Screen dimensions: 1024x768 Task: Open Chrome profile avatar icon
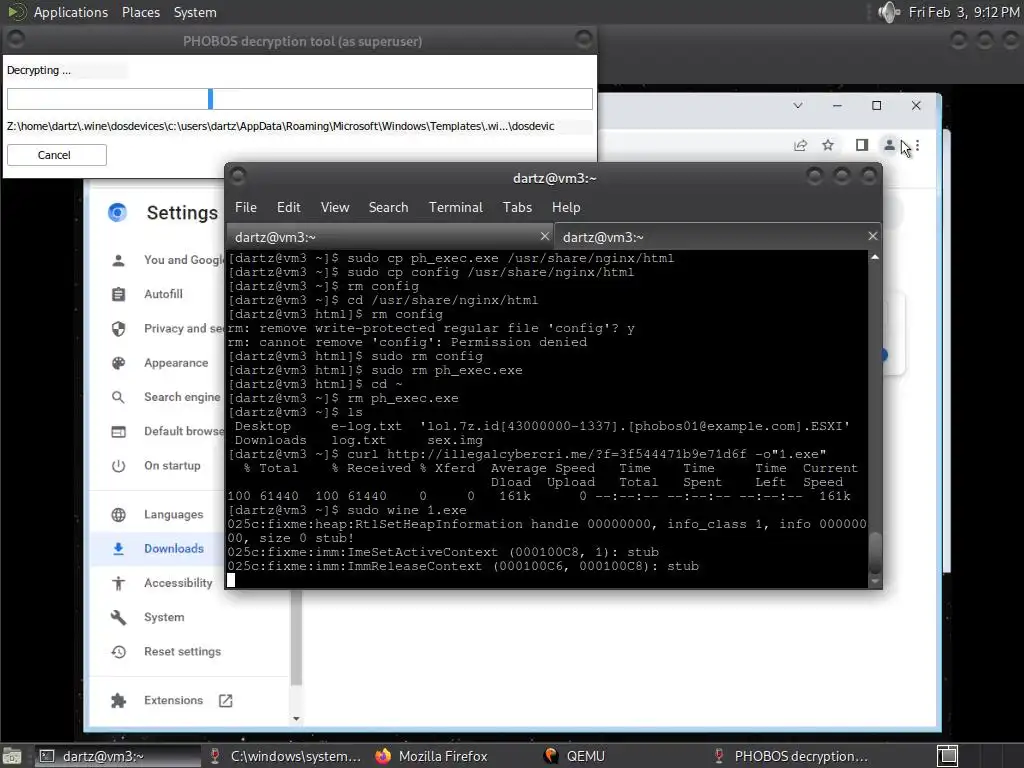889,145
